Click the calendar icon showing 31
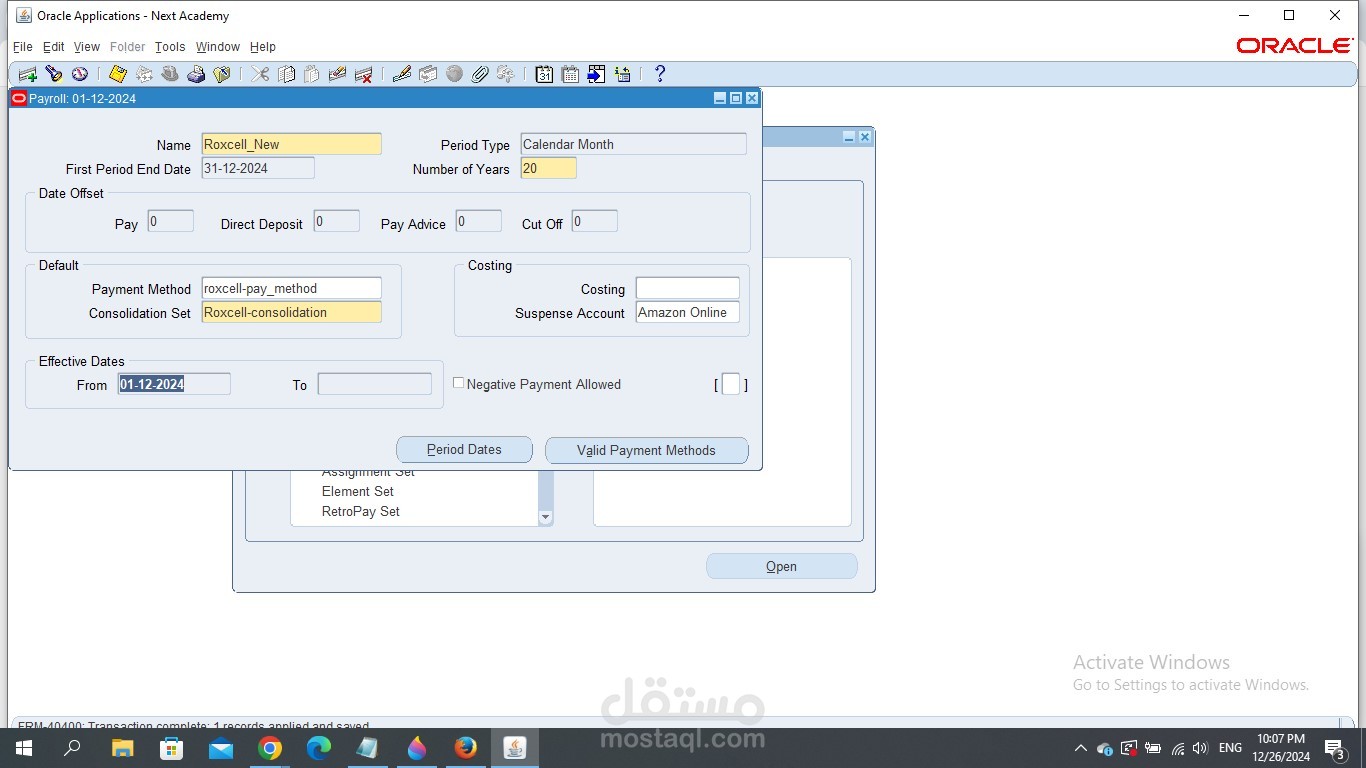 tap(544, 74)
